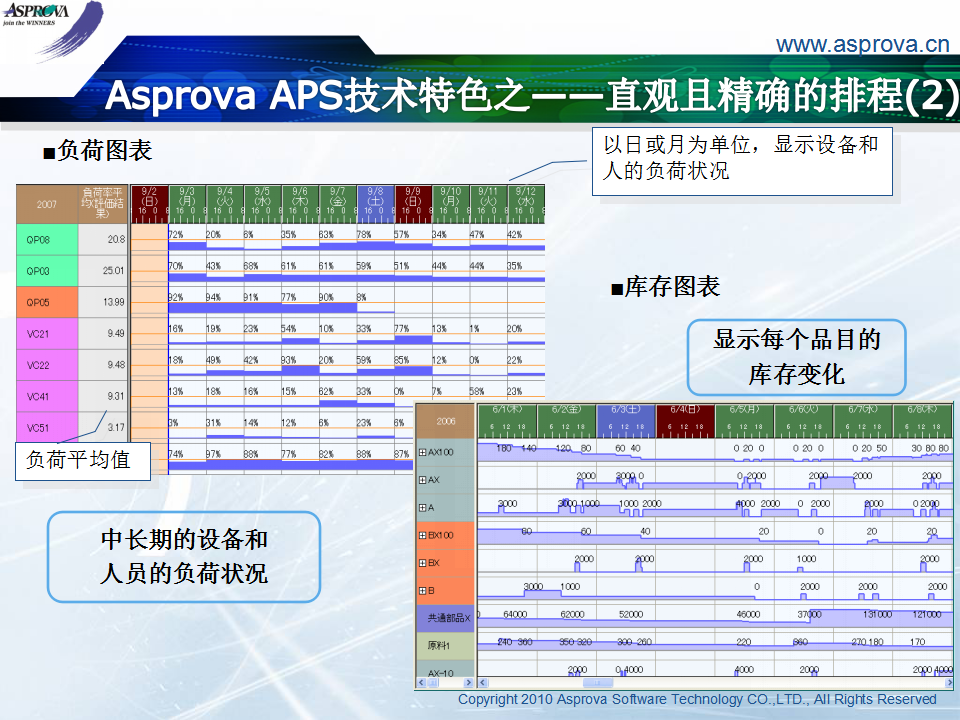Select the 原料1 inventory row
This screenshot has width=960, height=720.
pyautogui.click(x=445, y=646)
